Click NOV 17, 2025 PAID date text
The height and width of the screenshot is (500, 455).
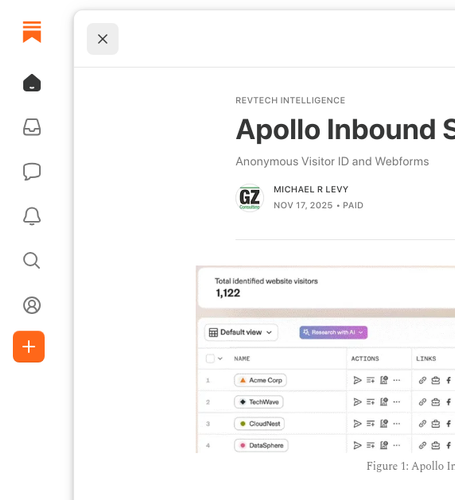tap(318, 205)
